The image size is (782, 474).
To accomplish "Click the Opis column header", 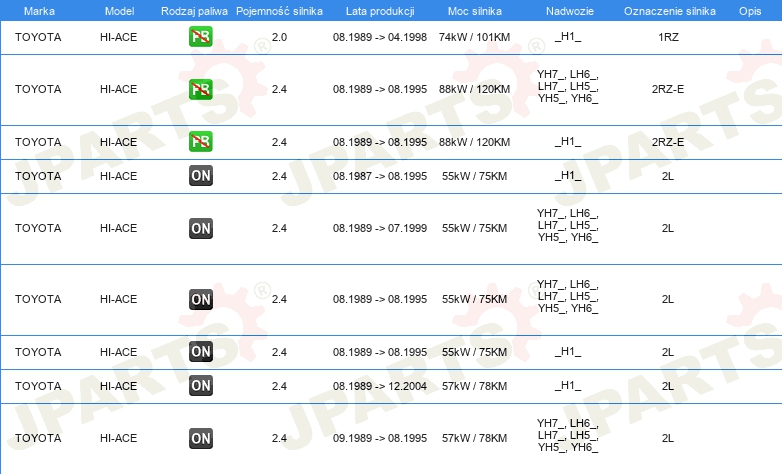I will coord(750,11).
